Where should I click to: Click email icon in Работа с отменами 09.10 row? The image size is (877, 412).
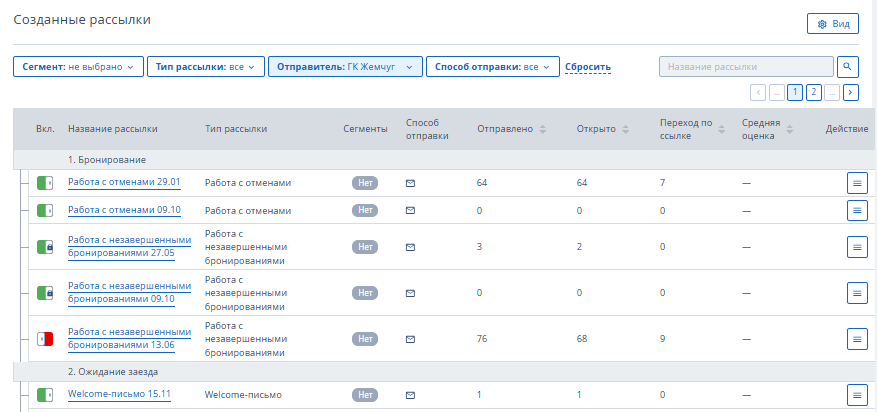tap(410, 210)
